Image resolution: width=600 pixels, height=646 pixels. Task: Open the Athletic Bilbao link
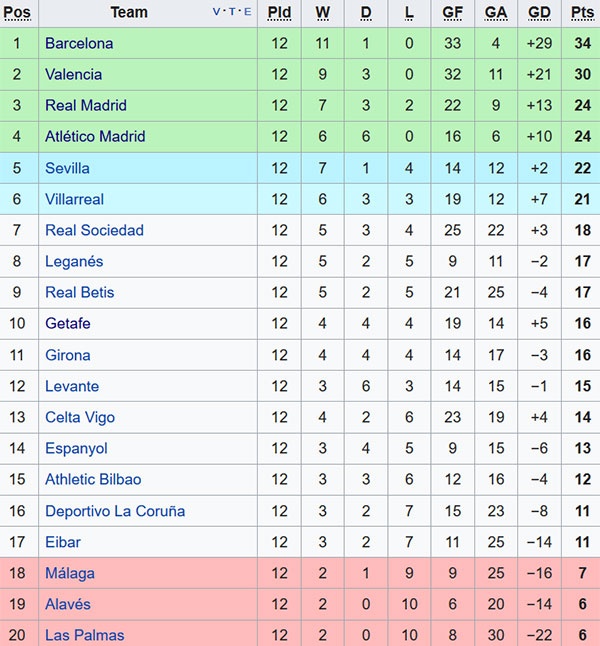point(93,479)
